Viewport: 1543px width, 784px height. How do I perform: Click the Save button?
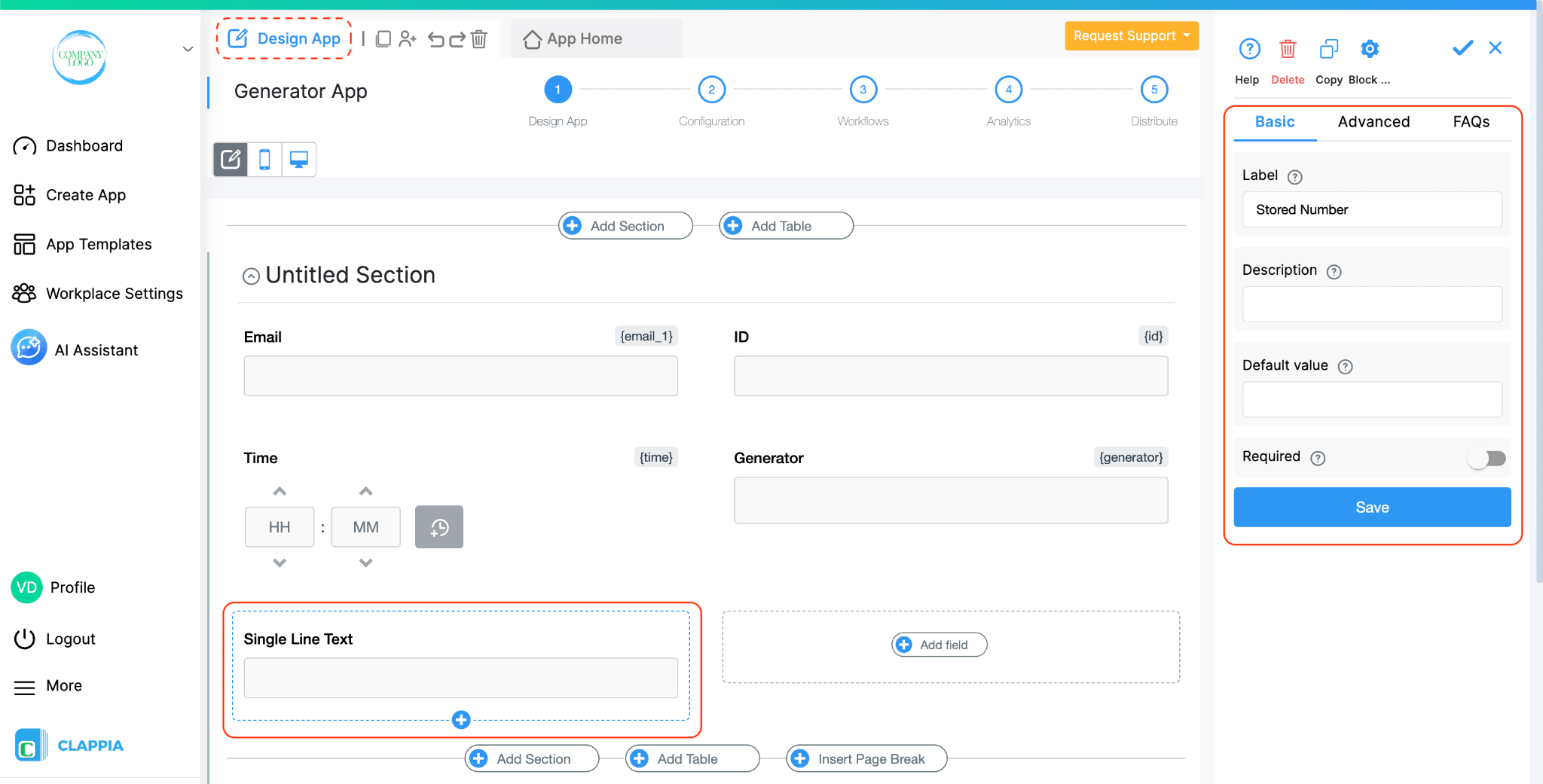(x=1372, y=508)
